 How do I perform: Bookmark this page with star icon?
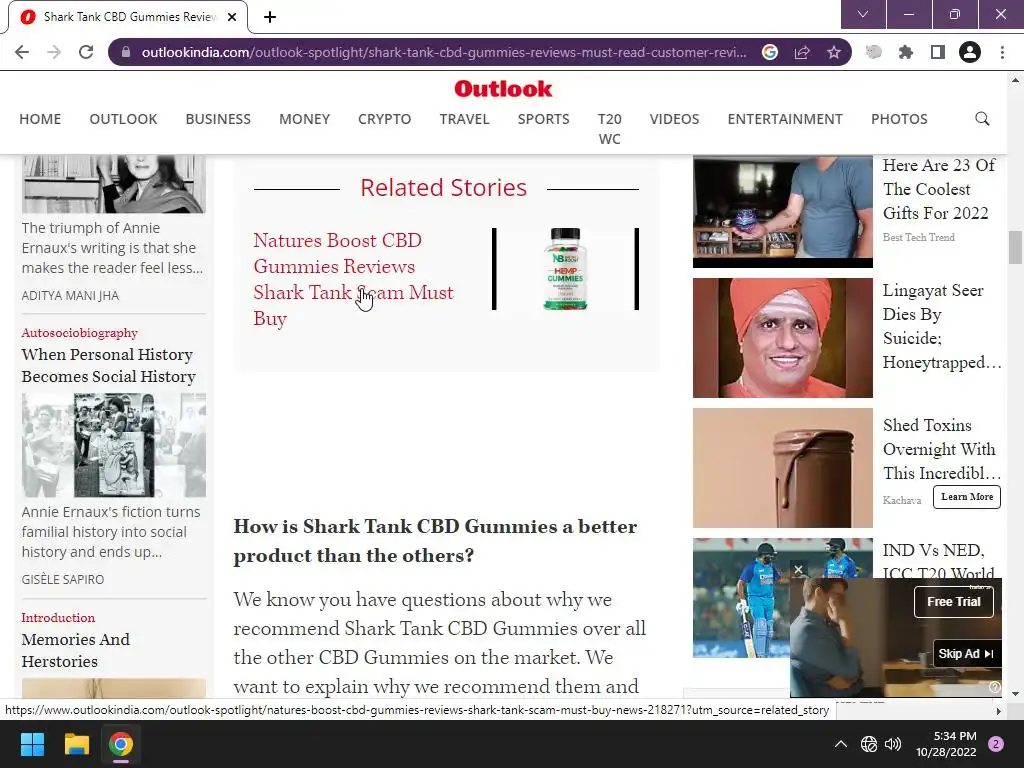[834, 52]
